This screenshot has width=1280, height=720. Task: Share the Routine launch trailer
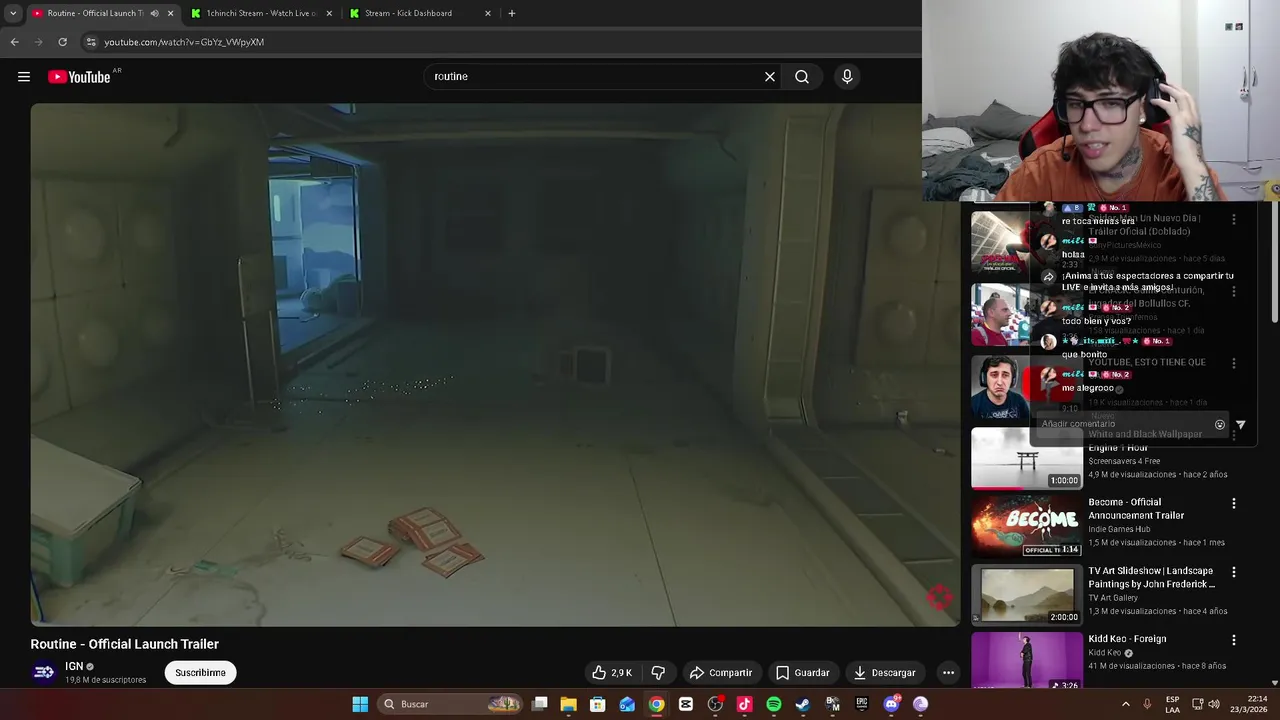click(721, 673)
